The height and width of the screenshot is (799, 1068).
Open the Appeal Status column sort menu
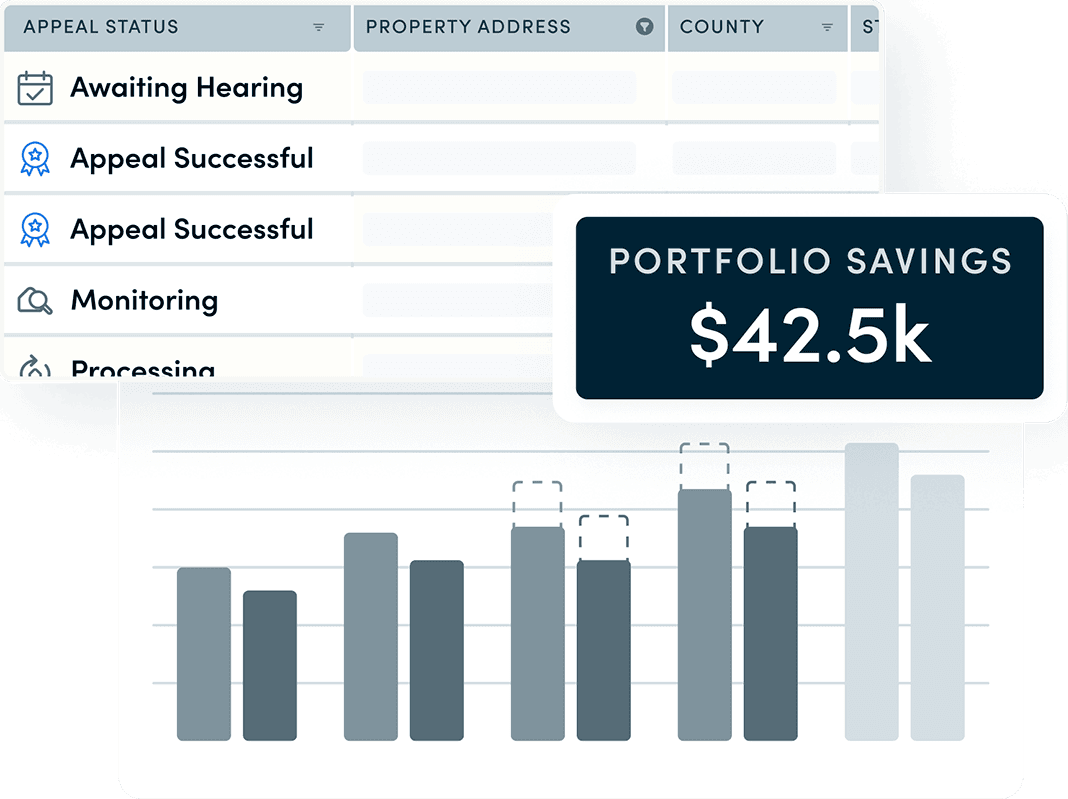[319, 27]
